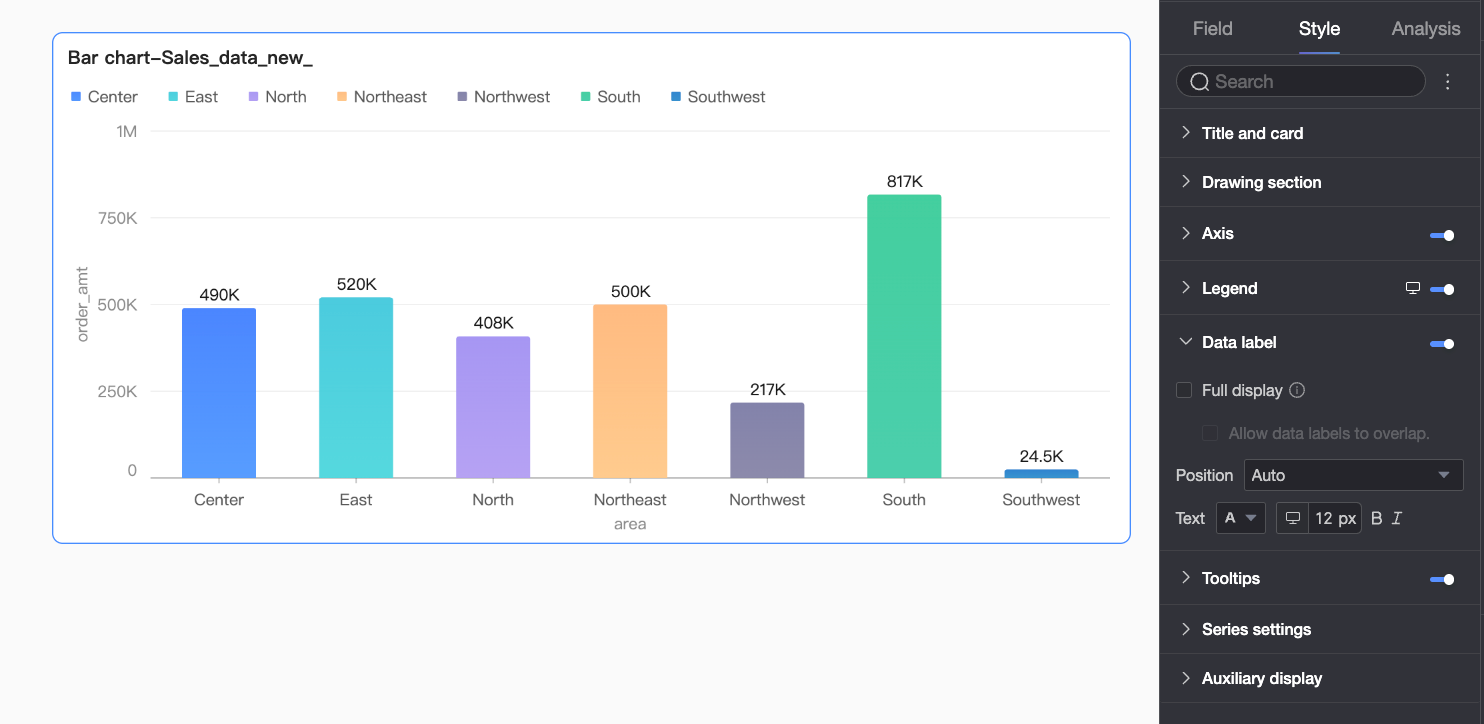Viewport: 1484px width, 724px height.
Task: Click the monitor icon next to Legend
Action: click(x=1413, y=288)
